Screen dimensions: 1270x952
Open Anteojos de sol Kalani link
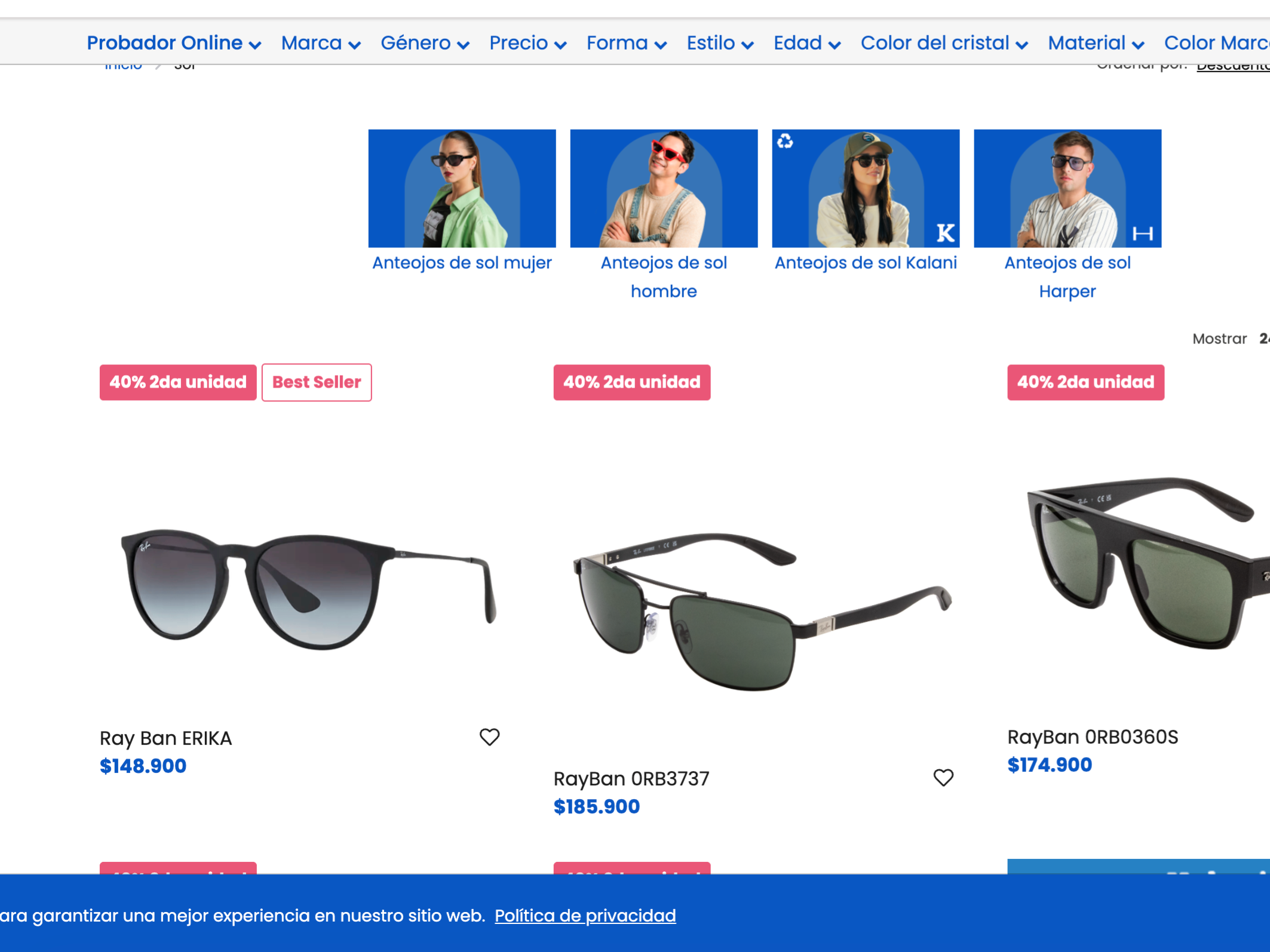point(866,263)
